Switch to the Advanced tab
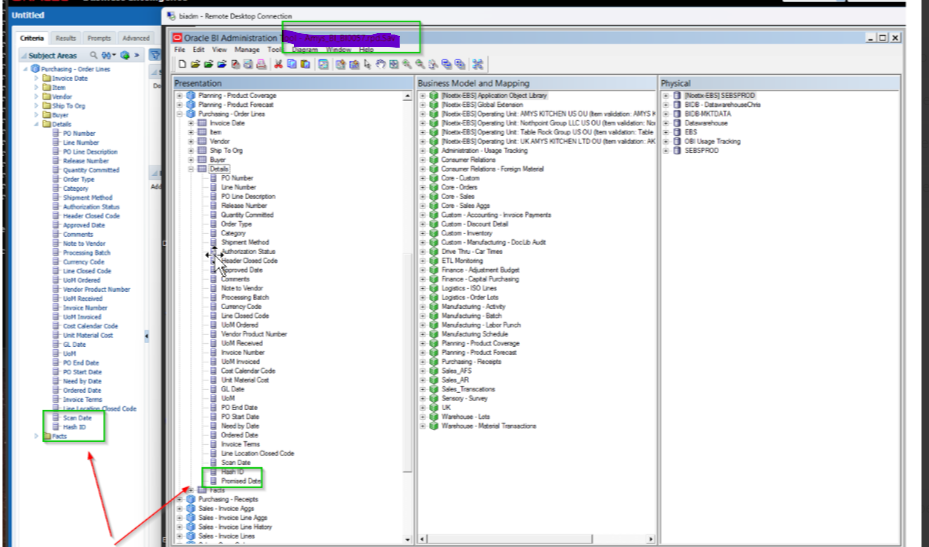The height and width of the screenshot is (547, 929). pyautogui.click(x=136, y=38)
